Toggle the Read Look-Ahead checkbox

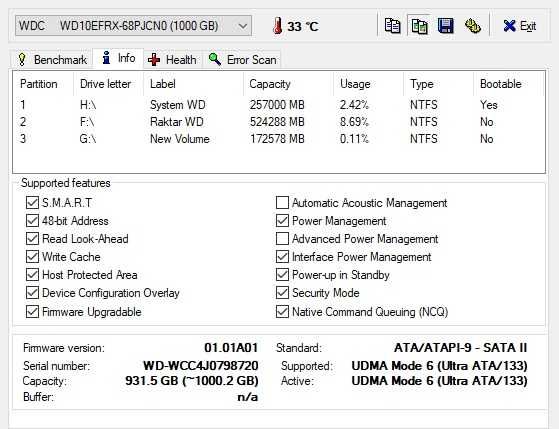point(32,238)
